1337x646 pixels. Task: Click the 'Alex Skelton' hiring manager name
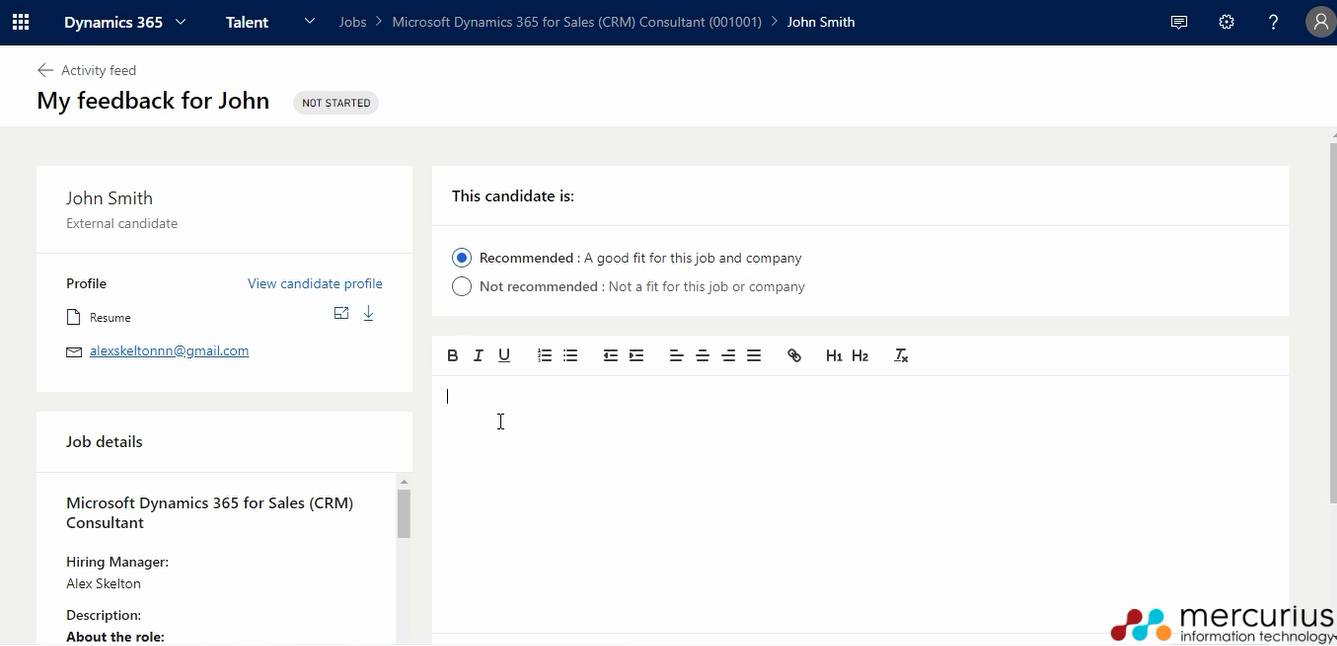(x=103, y=584)
